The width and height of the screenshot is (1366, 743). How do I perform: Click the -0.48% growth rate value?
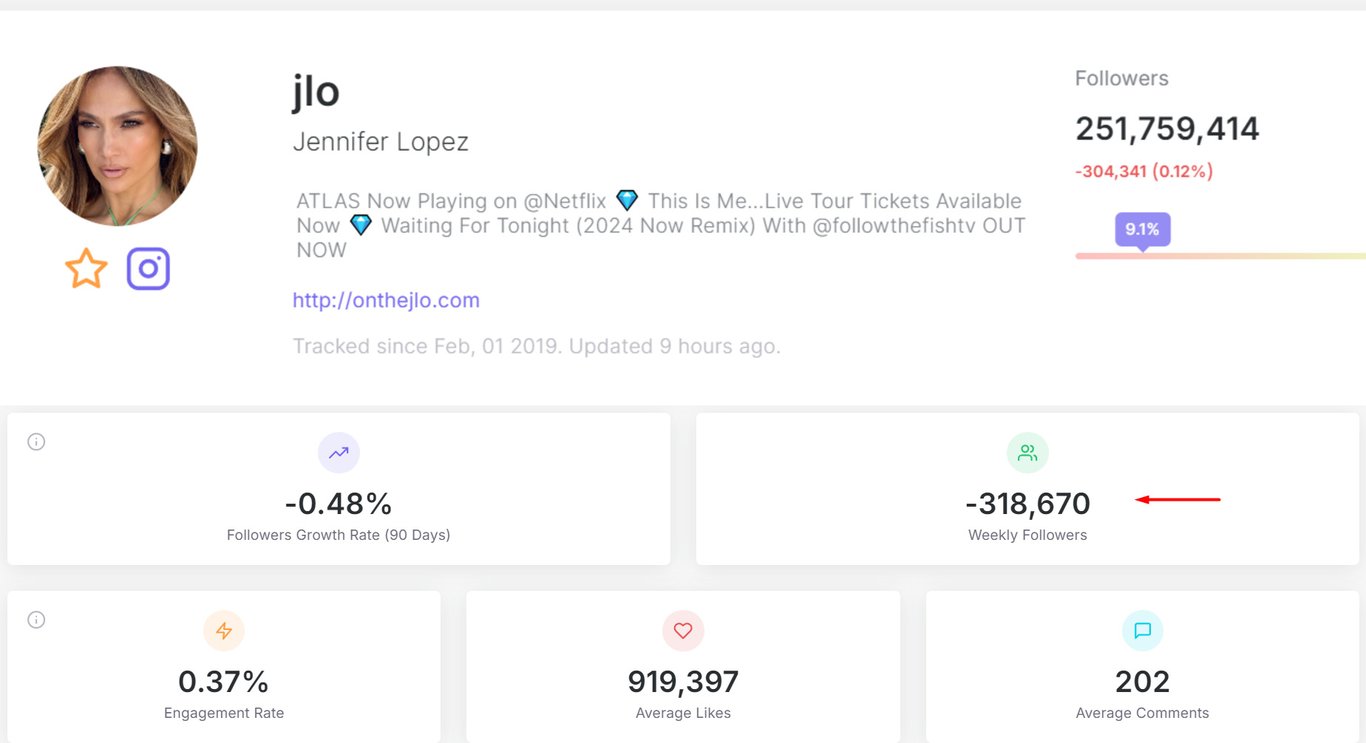click(338, 503)
